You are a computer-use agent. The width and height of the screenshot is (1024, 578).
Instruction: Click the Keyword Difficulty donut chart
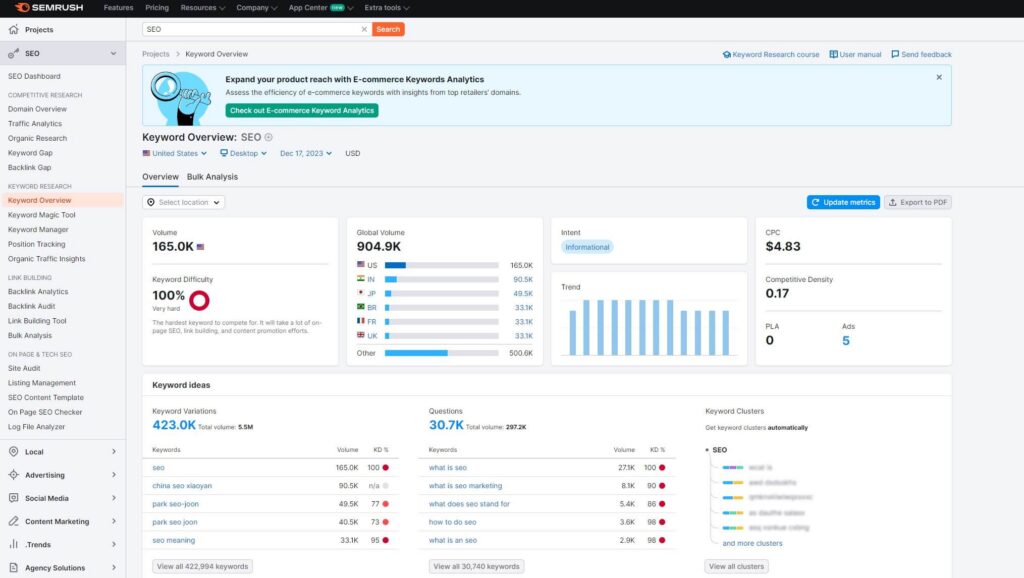coord(199,300)
